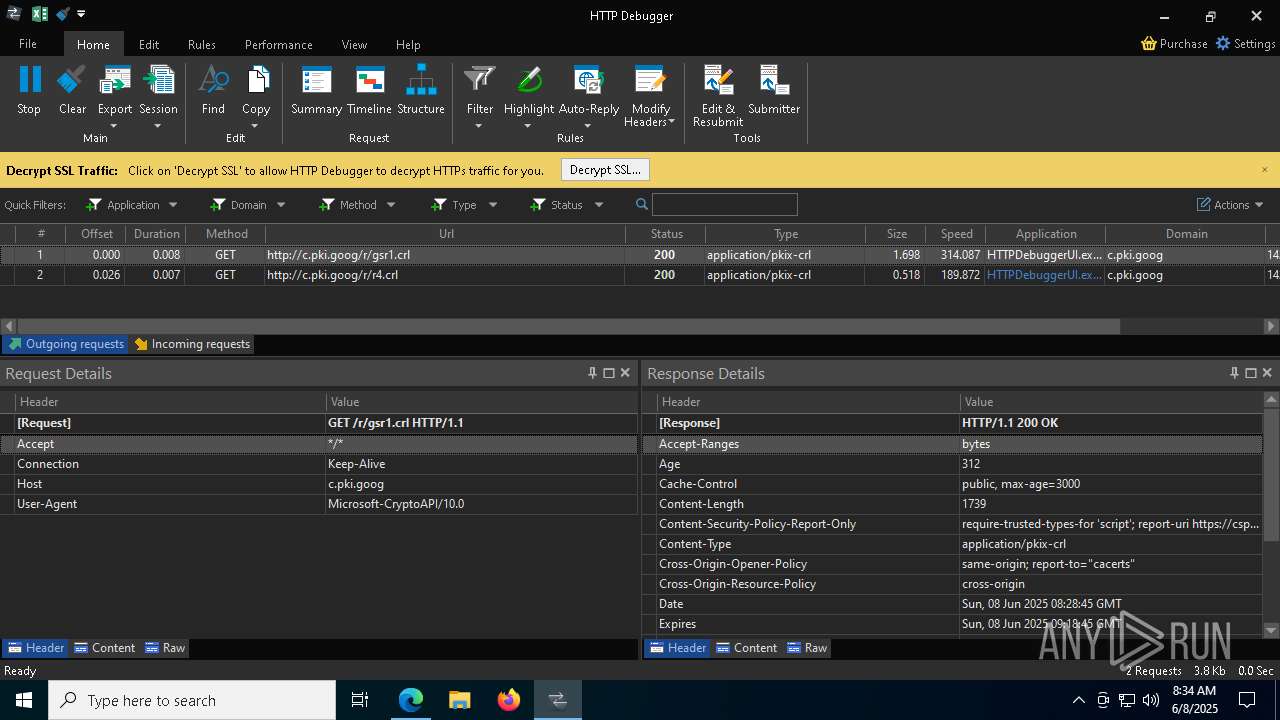Viewport: 1280px width, 720px height.
Task: Switch to the Rules ribbon tab
Action: click(202, 44)
